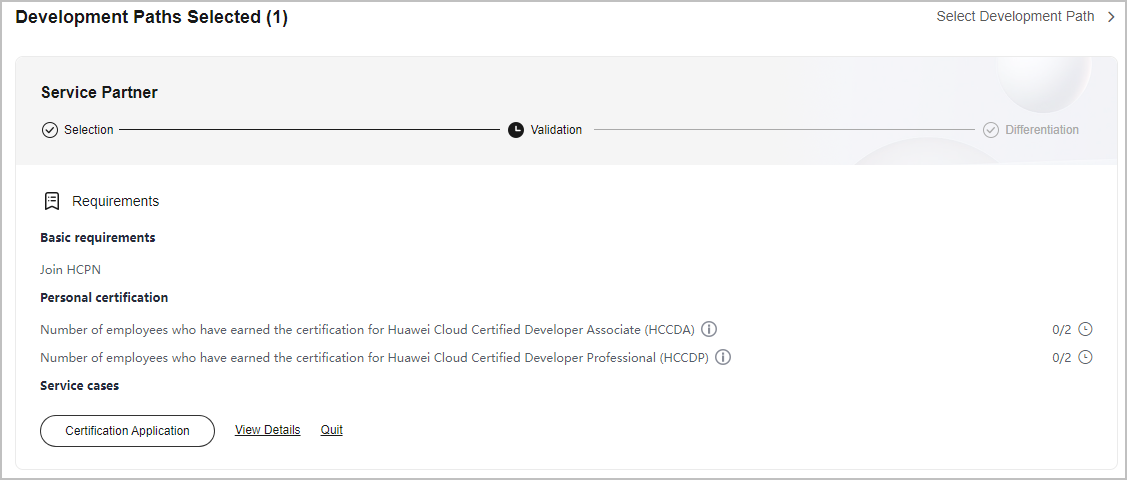Click the Selection step checkmark icon
Viewport: 1127px width, 480px height.
[50, 130]
